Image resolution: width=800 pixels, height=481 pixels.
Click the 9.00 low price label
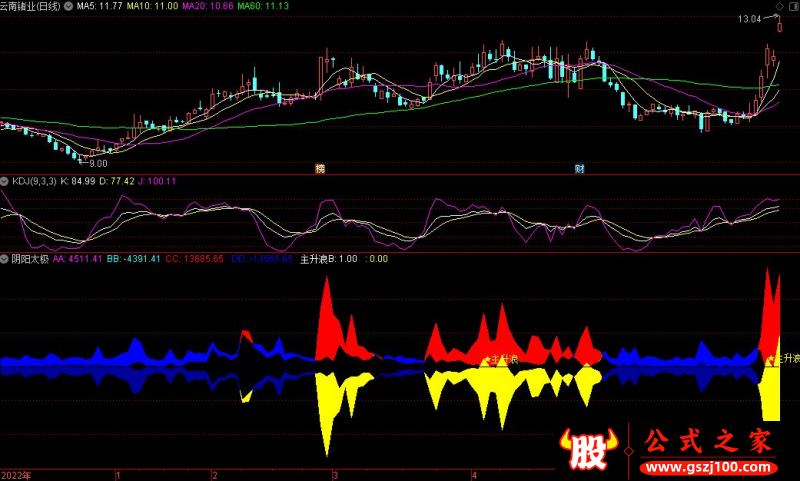98,164
